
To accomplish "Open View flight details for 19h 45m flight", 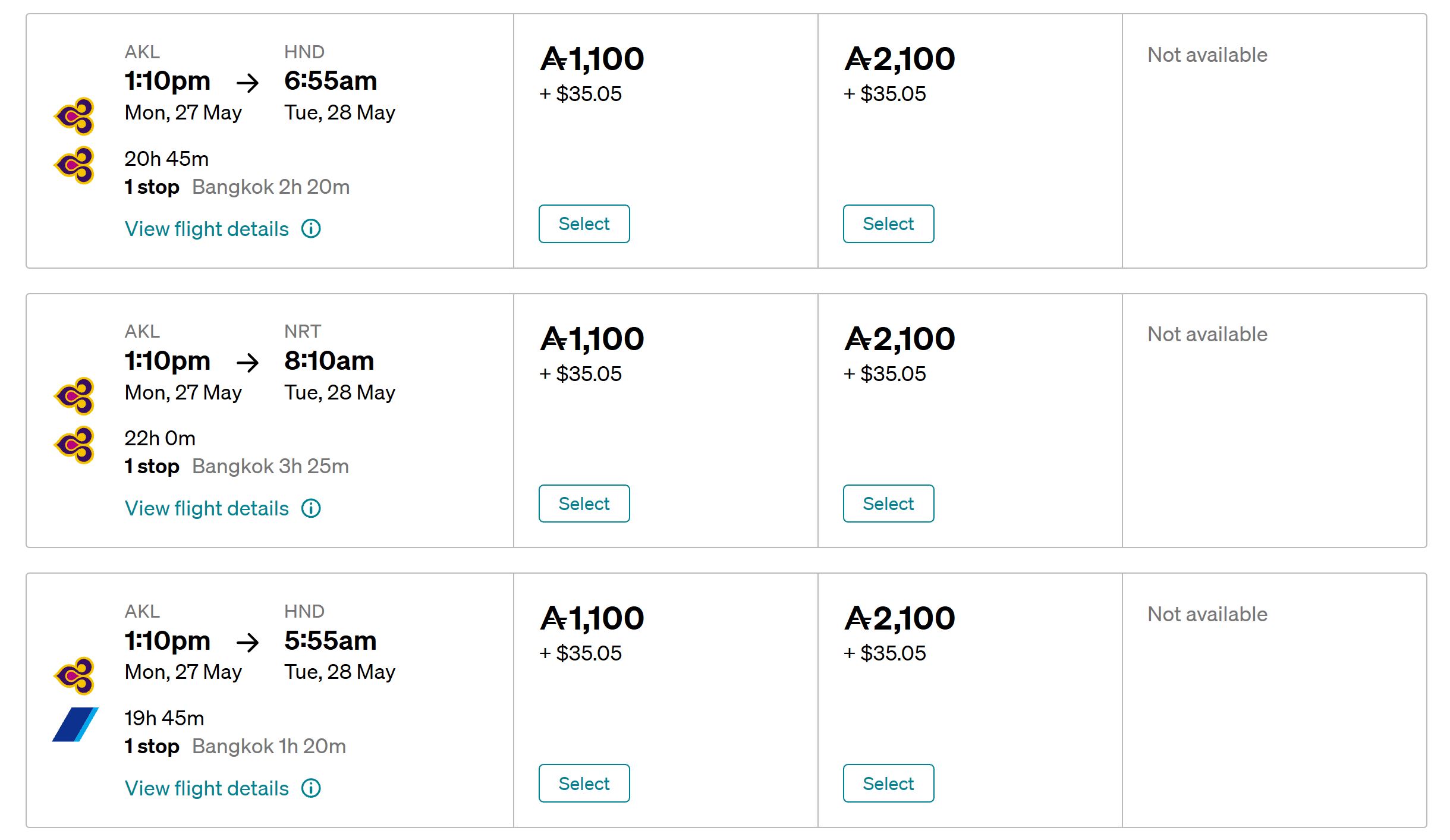I will (206, 788).
